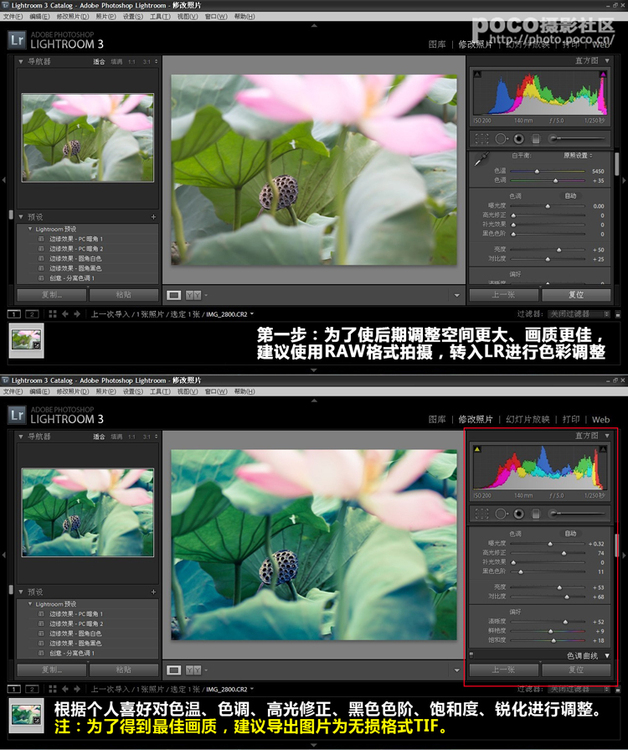The width and height of the screenshot is (628, 750).
Task: Click before/after YY icon in upper window toolbar
Action: point(193,295)
